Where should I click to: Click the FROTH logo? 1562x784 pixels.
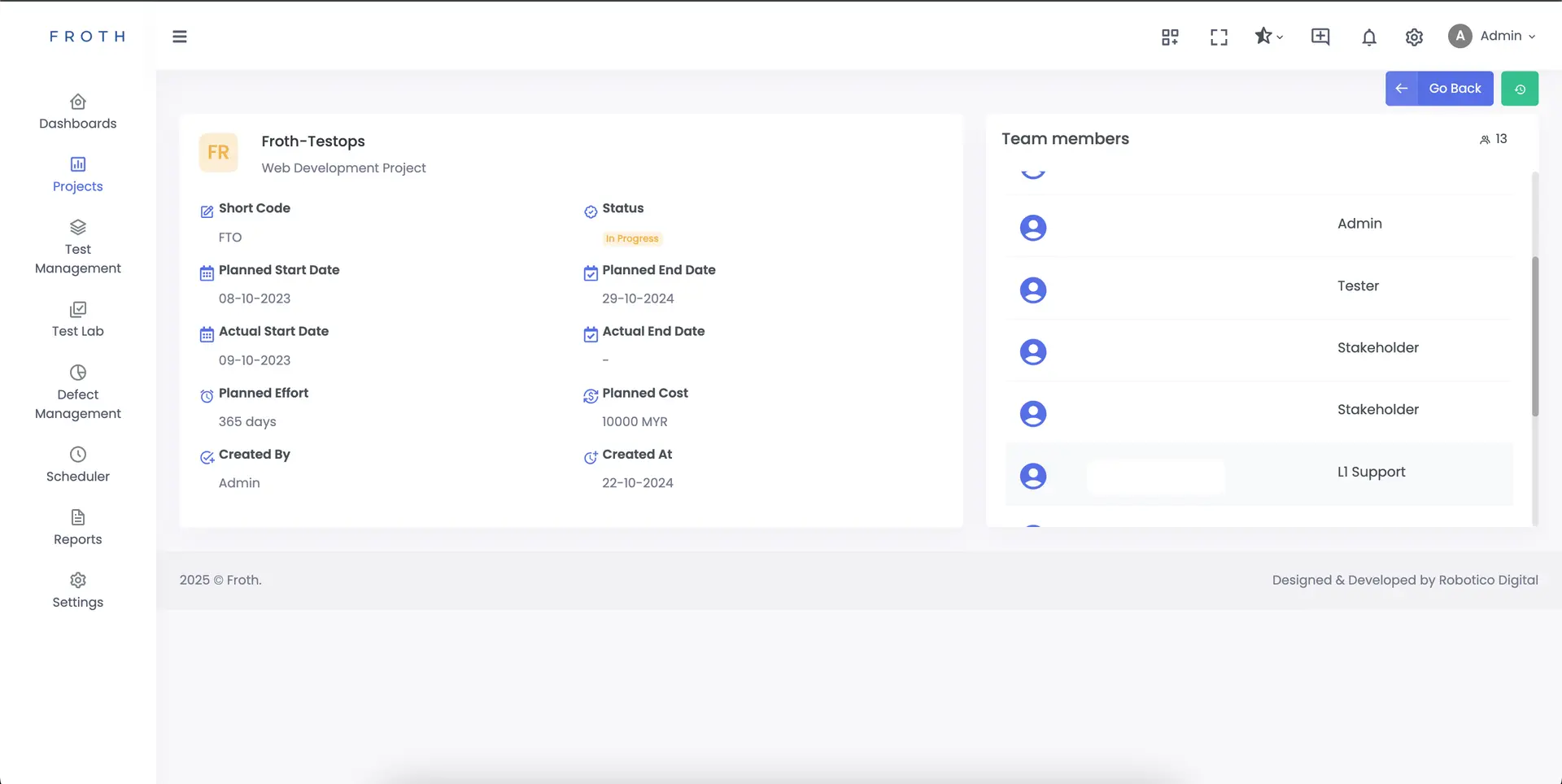[x=87, y=37]
